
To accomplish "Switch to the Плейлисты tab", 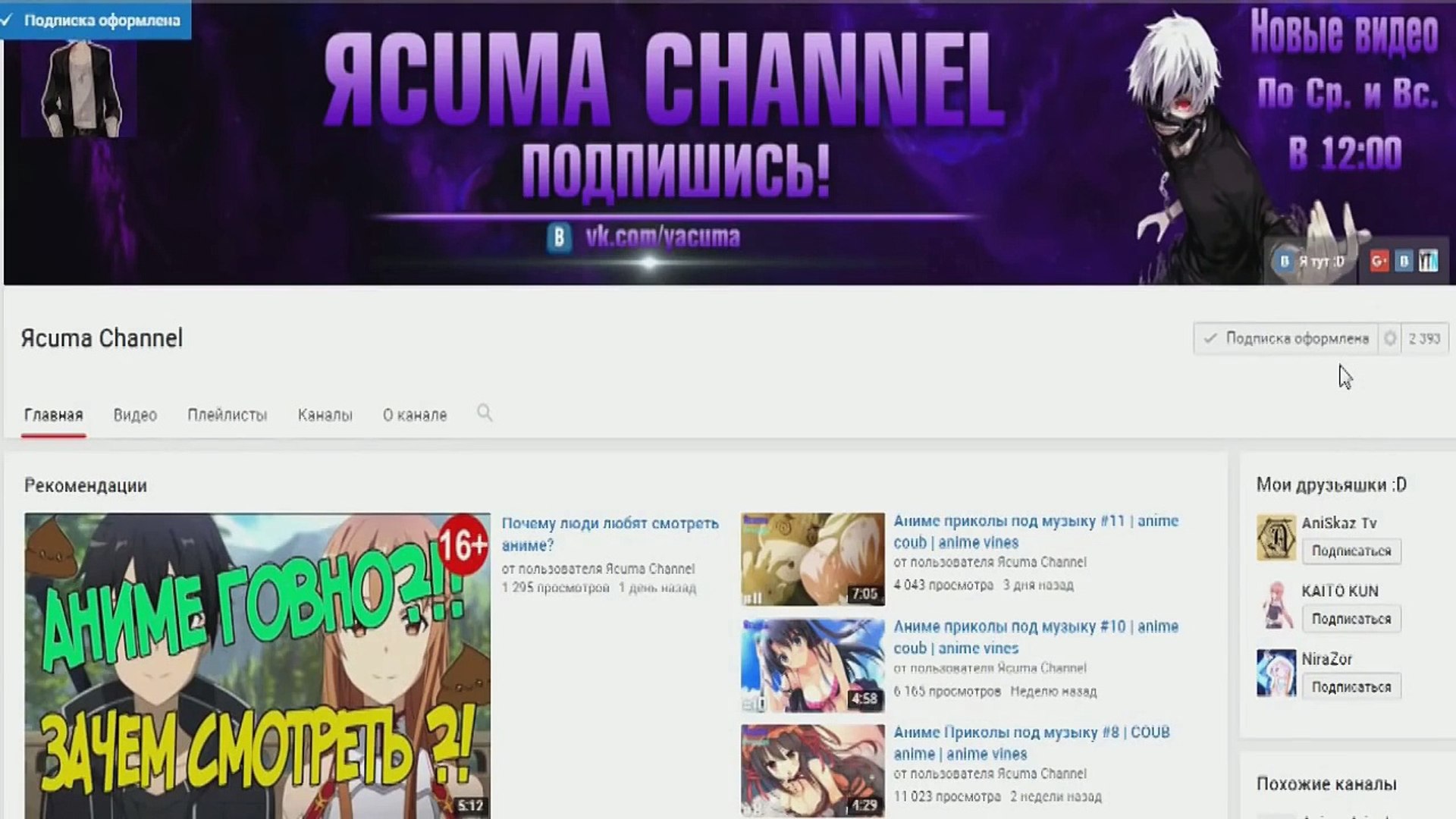I will point(227,415).
